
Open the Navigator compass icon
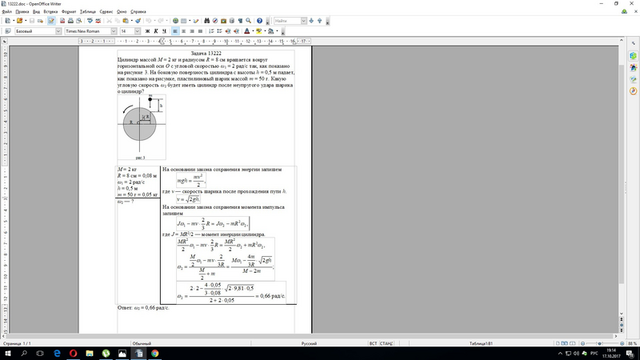point(215,21)
